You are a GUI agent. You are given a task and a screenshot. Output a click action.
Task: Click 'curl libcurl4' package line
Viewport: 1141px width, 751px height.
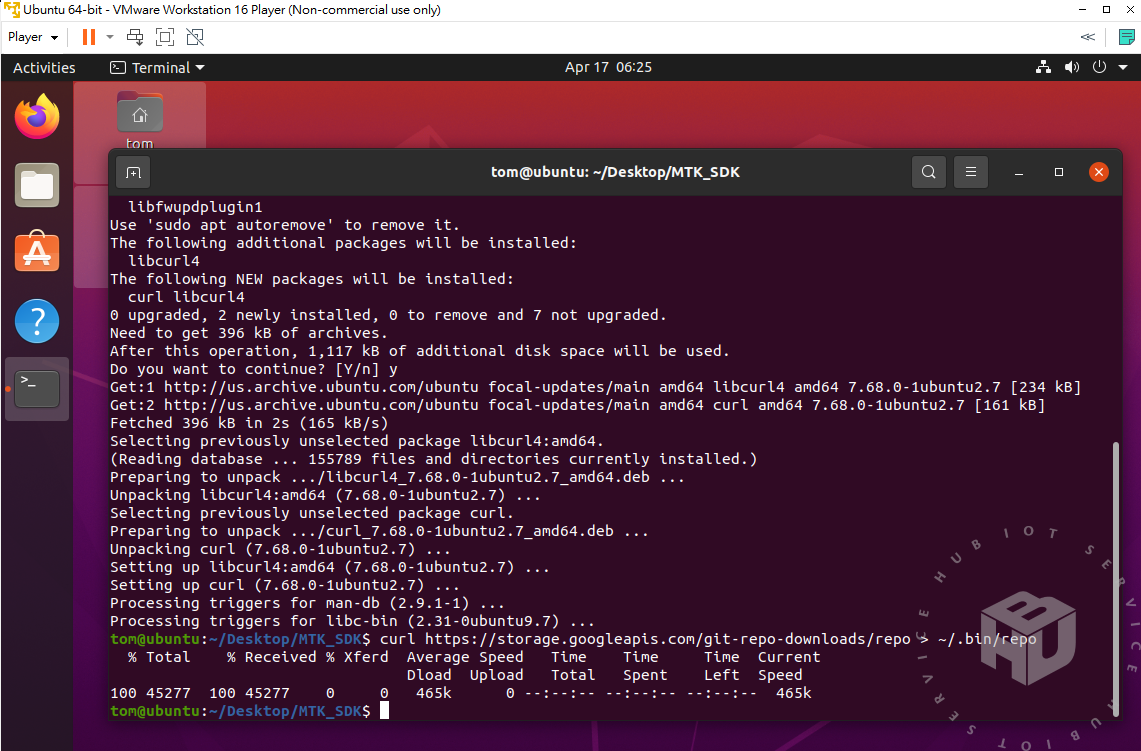tap(186, 297)
